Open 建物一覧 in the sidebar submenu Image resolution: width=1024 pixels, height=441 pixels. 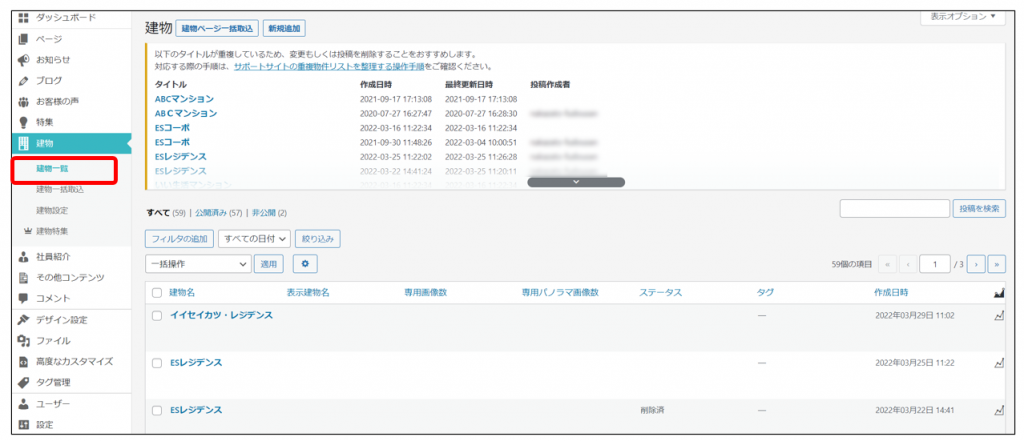point(53,169)
